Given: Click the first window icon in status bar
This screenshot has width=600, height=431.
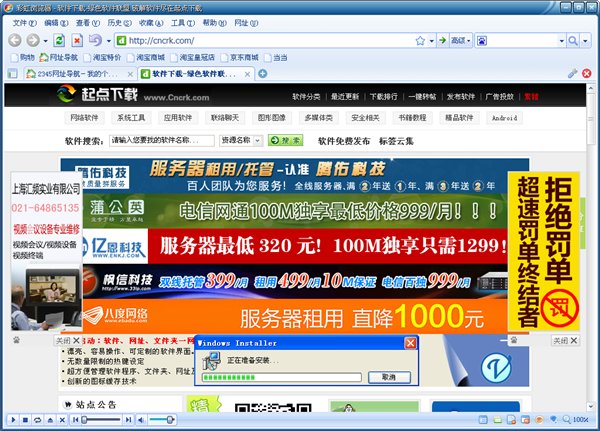Looking at the screenshot, I should 483,420.
